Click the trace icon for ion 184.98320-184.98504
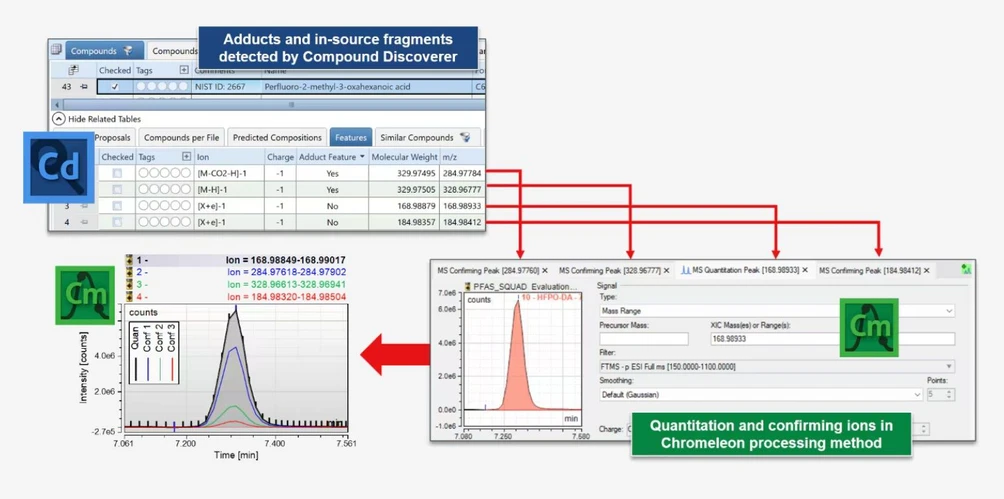Viewport: 1004px width, 499px height. point(129,296)
